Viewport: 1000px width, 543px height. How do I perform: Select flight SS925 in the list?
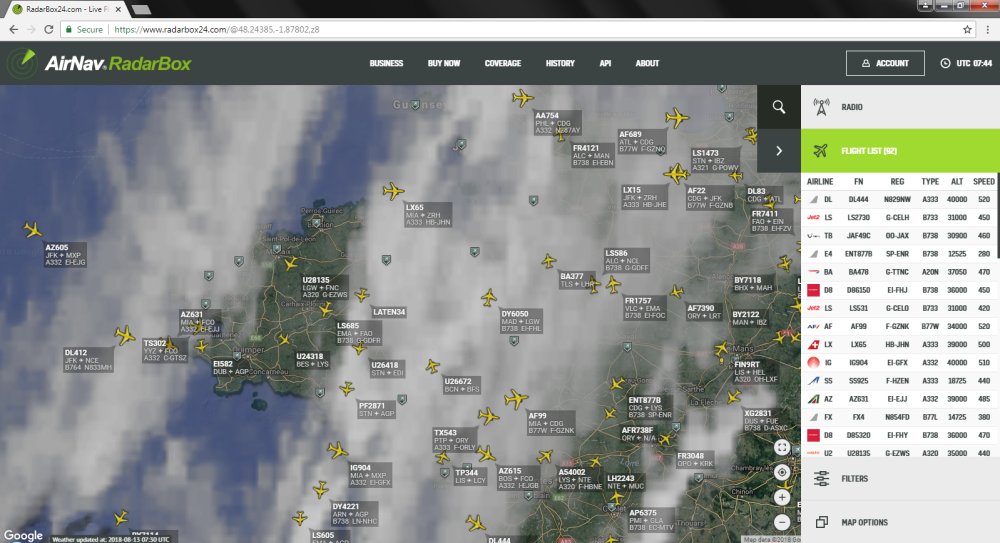899,380
